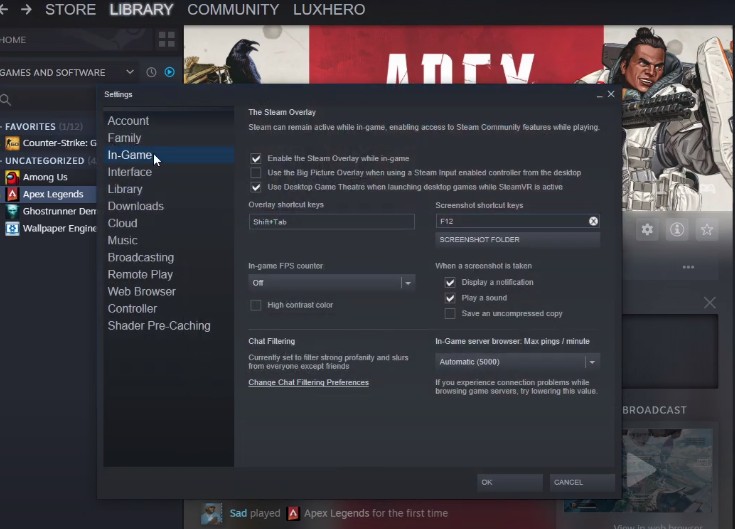This screenshot has width=735, height=529.
Task: Disable the Steam Overlay while in-game
Action: (255, 158)
